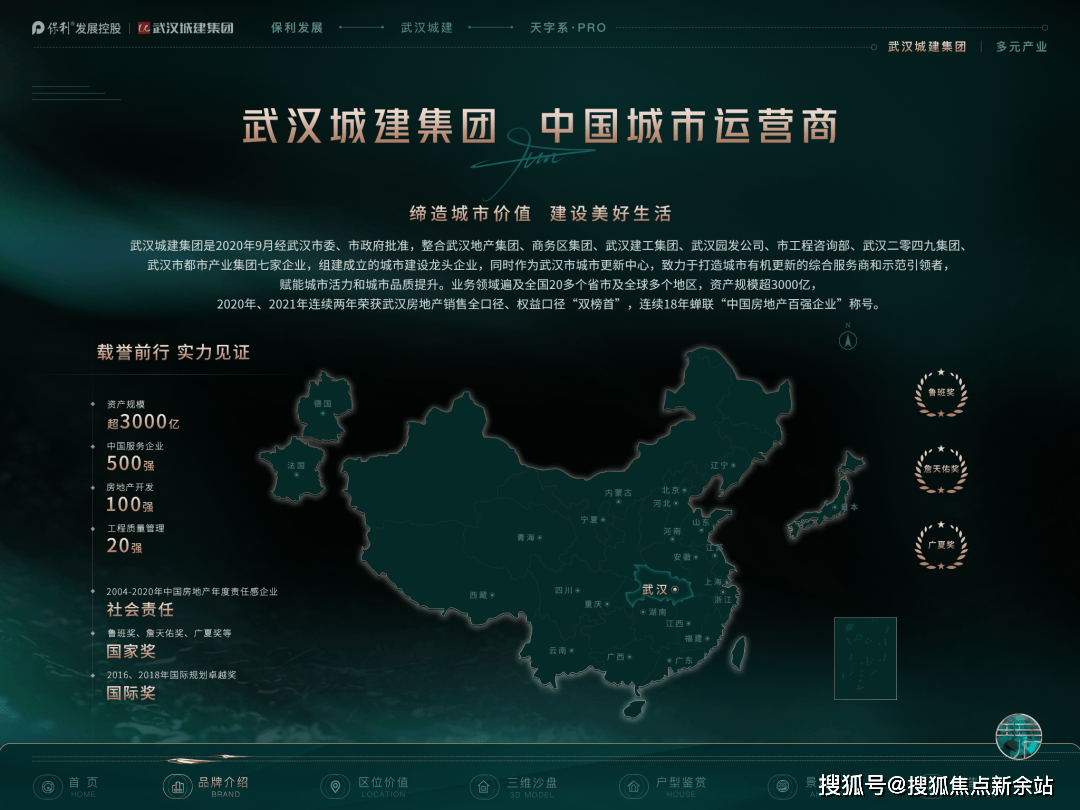Switch to the 武汉城建集团 sub-tab
The width and height of the screenshot is (1080, 810).
coord(927,47)
